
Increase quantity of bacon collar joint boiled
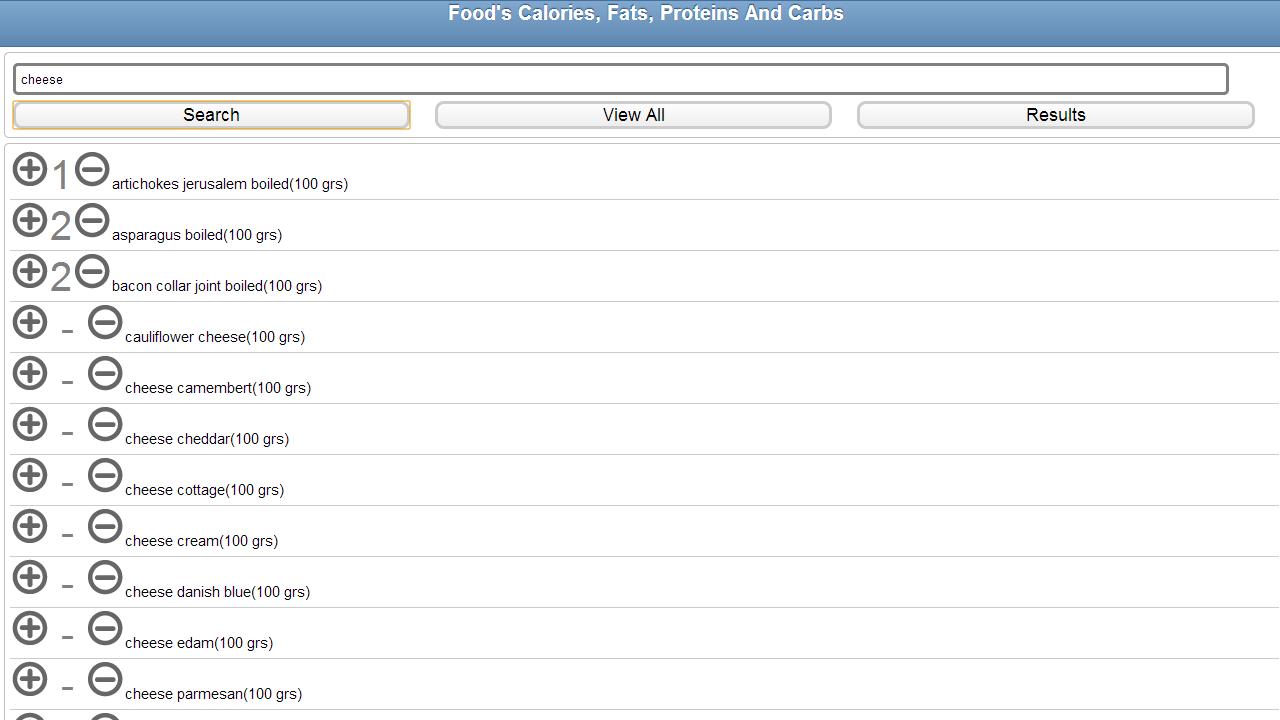pos(29,271)
